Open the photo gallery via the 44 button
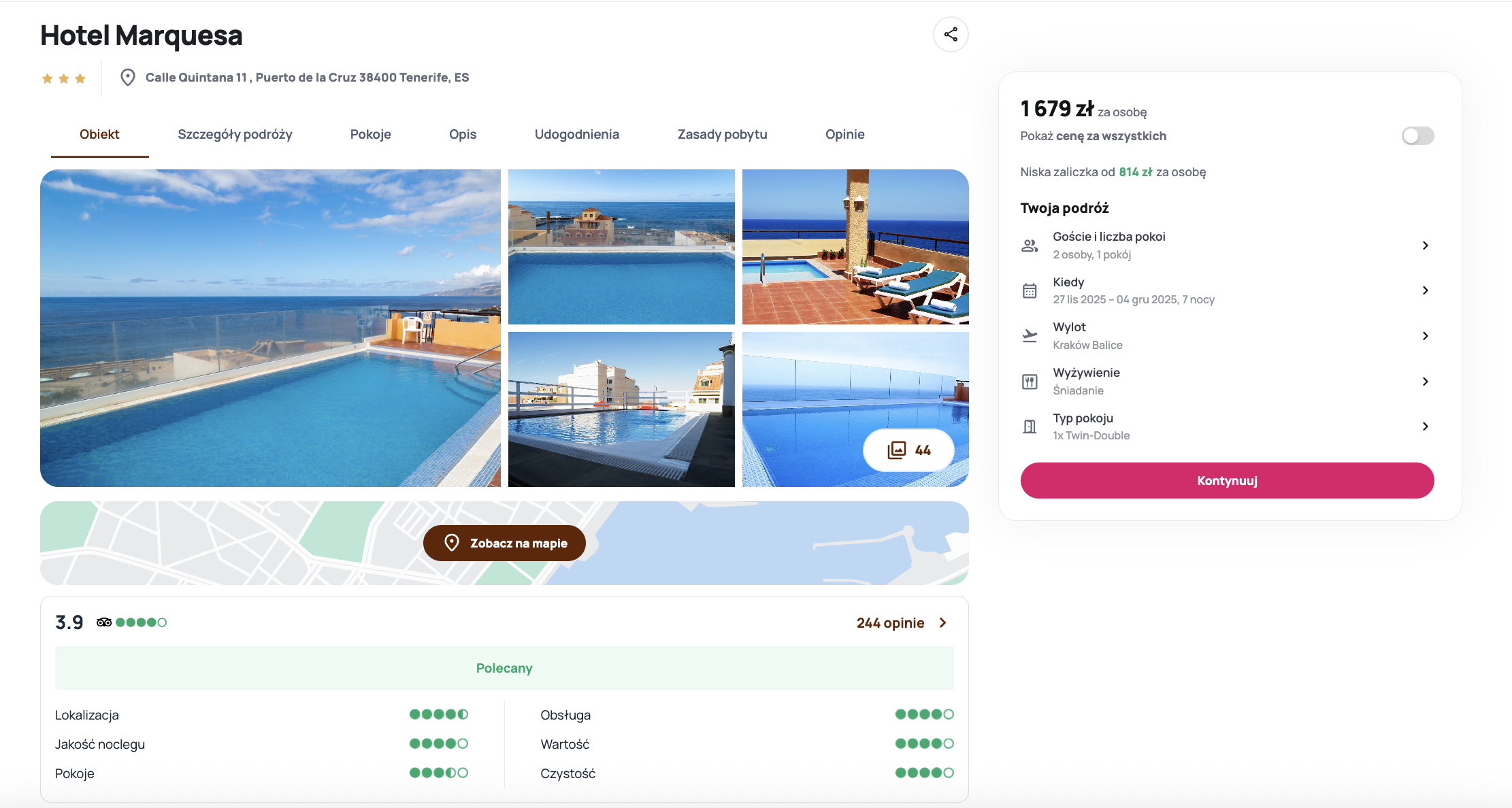Screen dimensions: 1512x808 click(908, 450)
